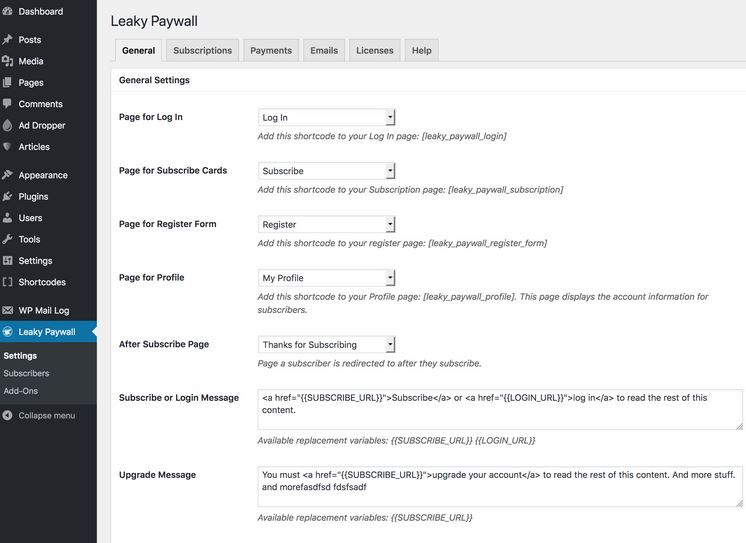Open the Page for Profile dropdown
This screenshot has height=543, width=746.
point(326,278)
